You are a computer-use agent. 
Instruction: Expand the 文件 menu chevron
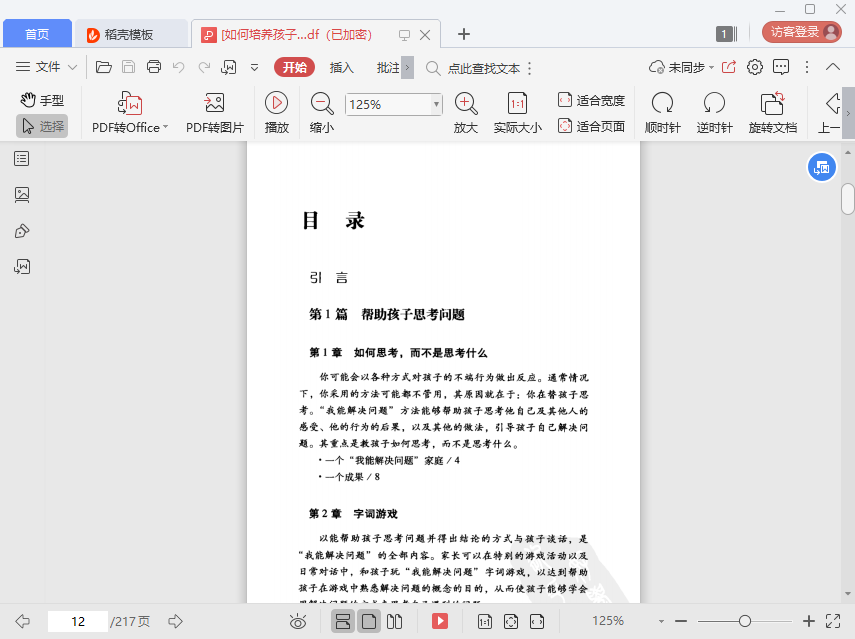click(72, 68)
